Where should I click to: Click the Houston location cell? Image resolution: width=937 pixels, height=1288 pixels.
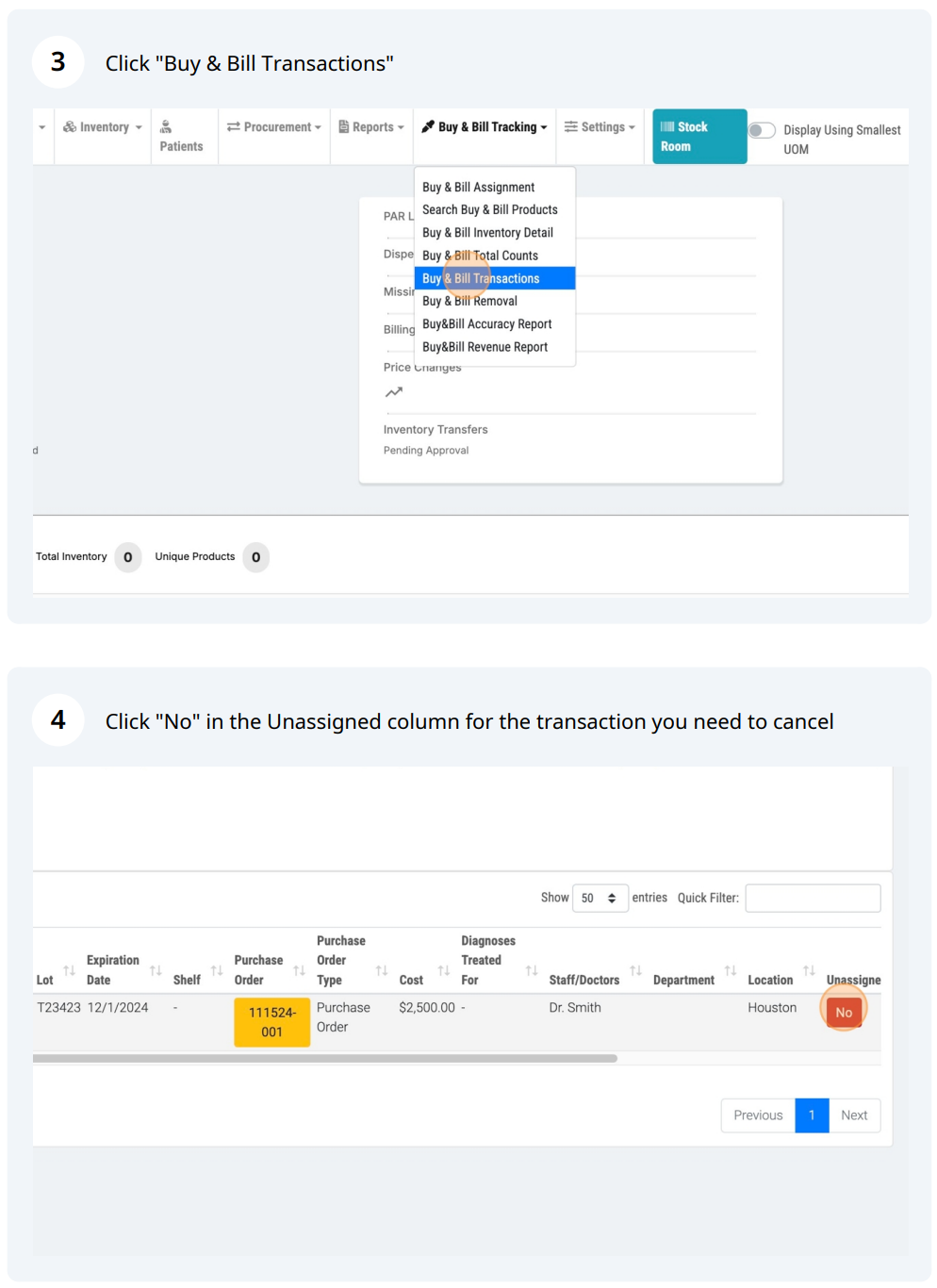coord(772,1007)
